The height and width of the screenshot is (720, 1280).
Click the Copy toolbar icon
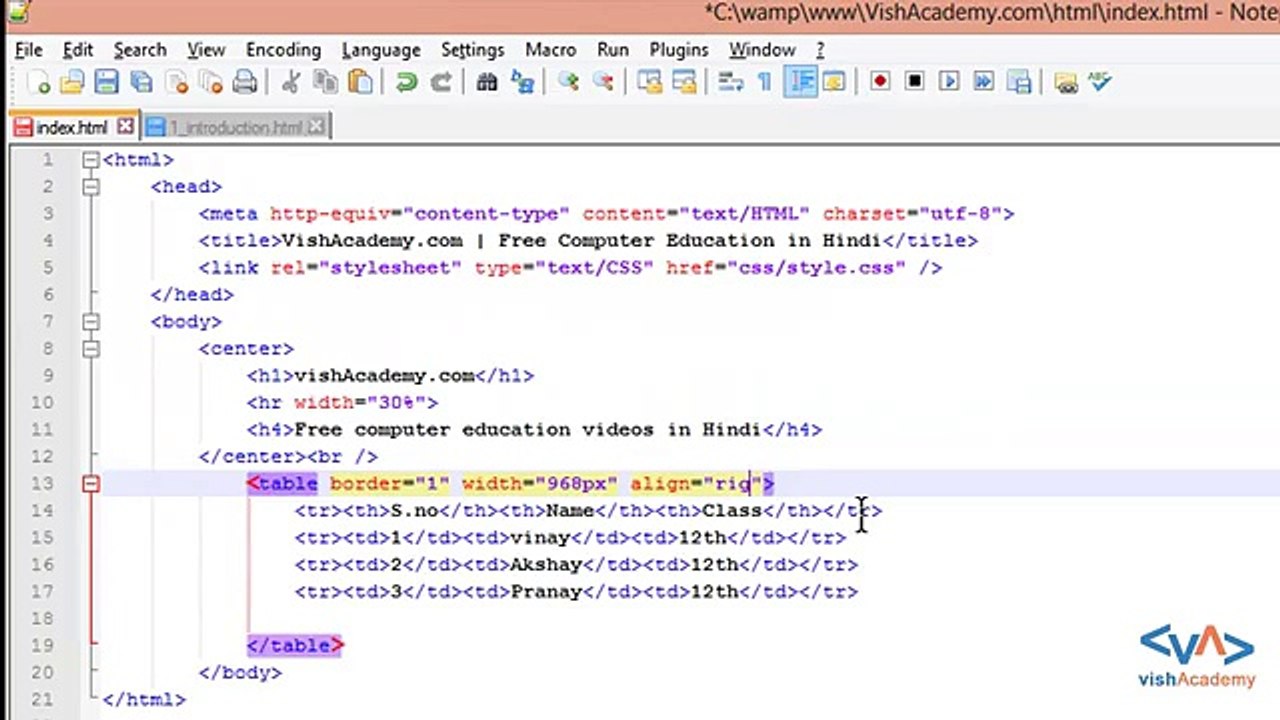coord(325,82)
